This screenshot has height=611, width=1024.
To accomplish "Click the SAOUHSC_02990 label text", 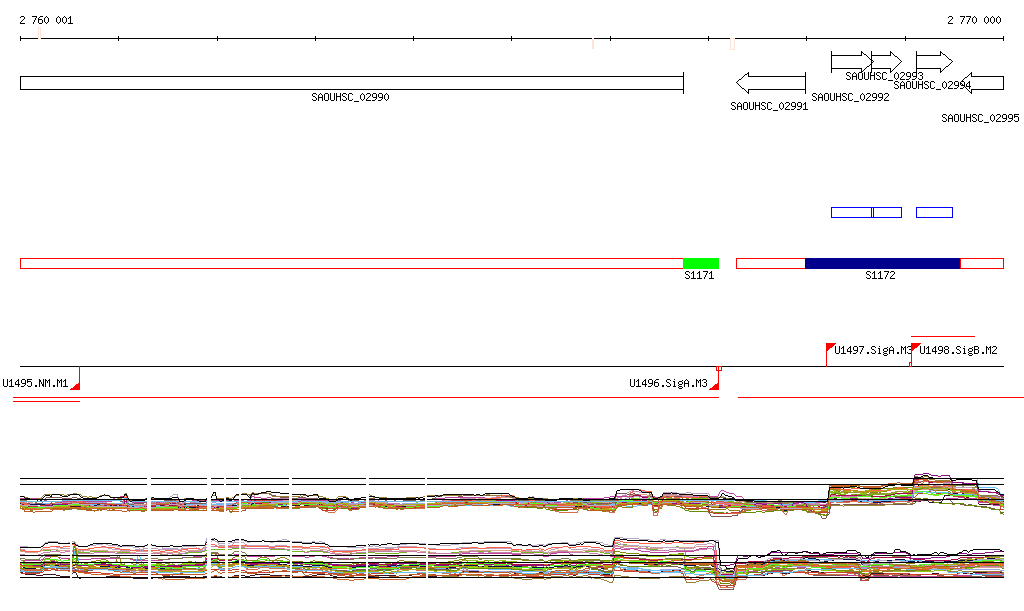I will pyautogui.click(x=350, y=97).
